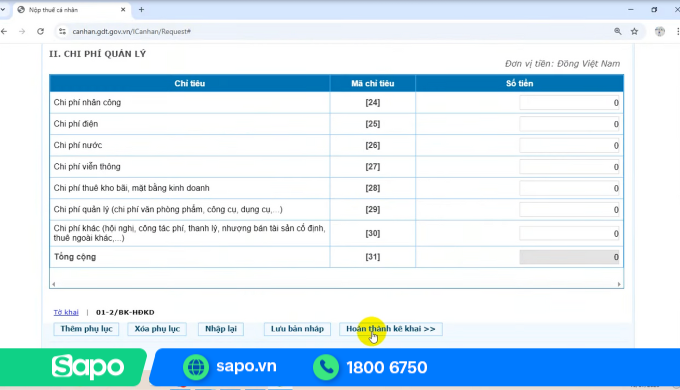This screenshot has height=390, width=680.
Task: Click the code cell [28]
Action: pos(373,188)
